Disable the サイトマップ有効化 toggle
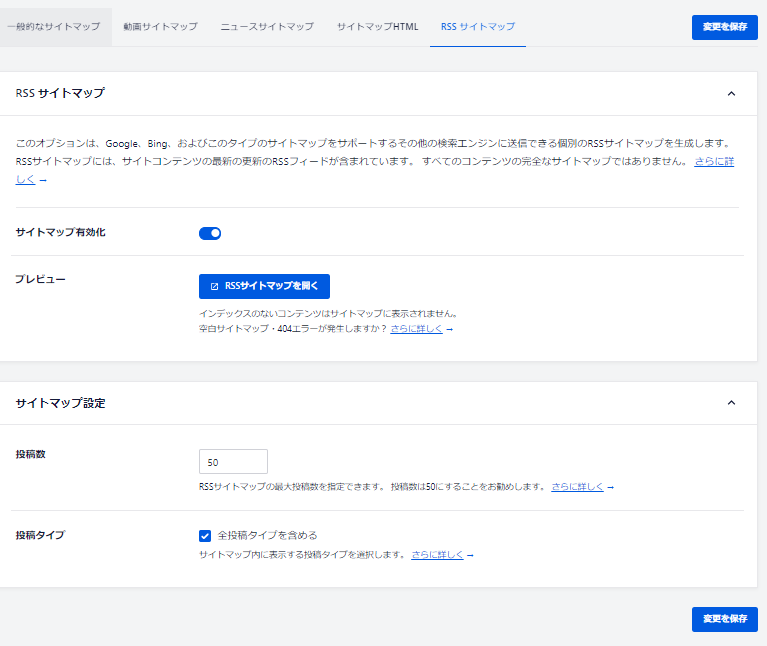Image resolution: width=767 pixels, height=646 pixels. pyautogui.click(x=210, y=233)
